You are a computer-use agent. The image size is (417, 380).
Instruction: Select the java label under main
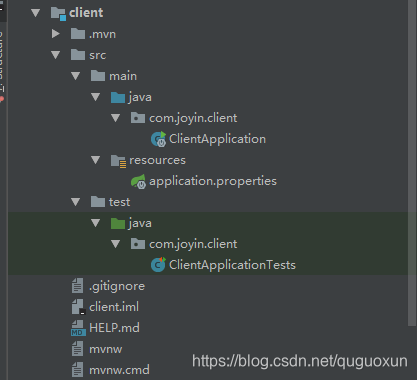click(x=140, y=97)
